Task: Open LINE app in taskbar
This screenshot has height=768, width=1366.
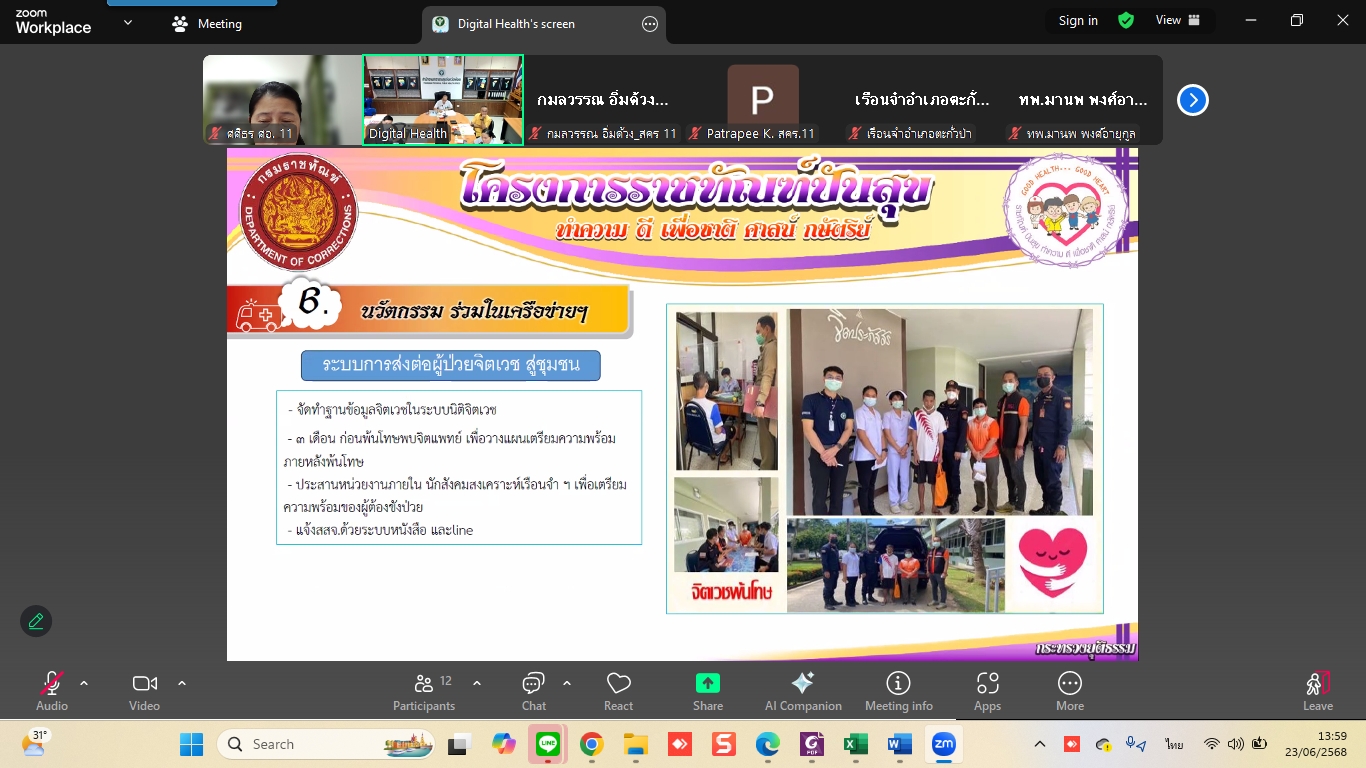Action: (548, 744)
